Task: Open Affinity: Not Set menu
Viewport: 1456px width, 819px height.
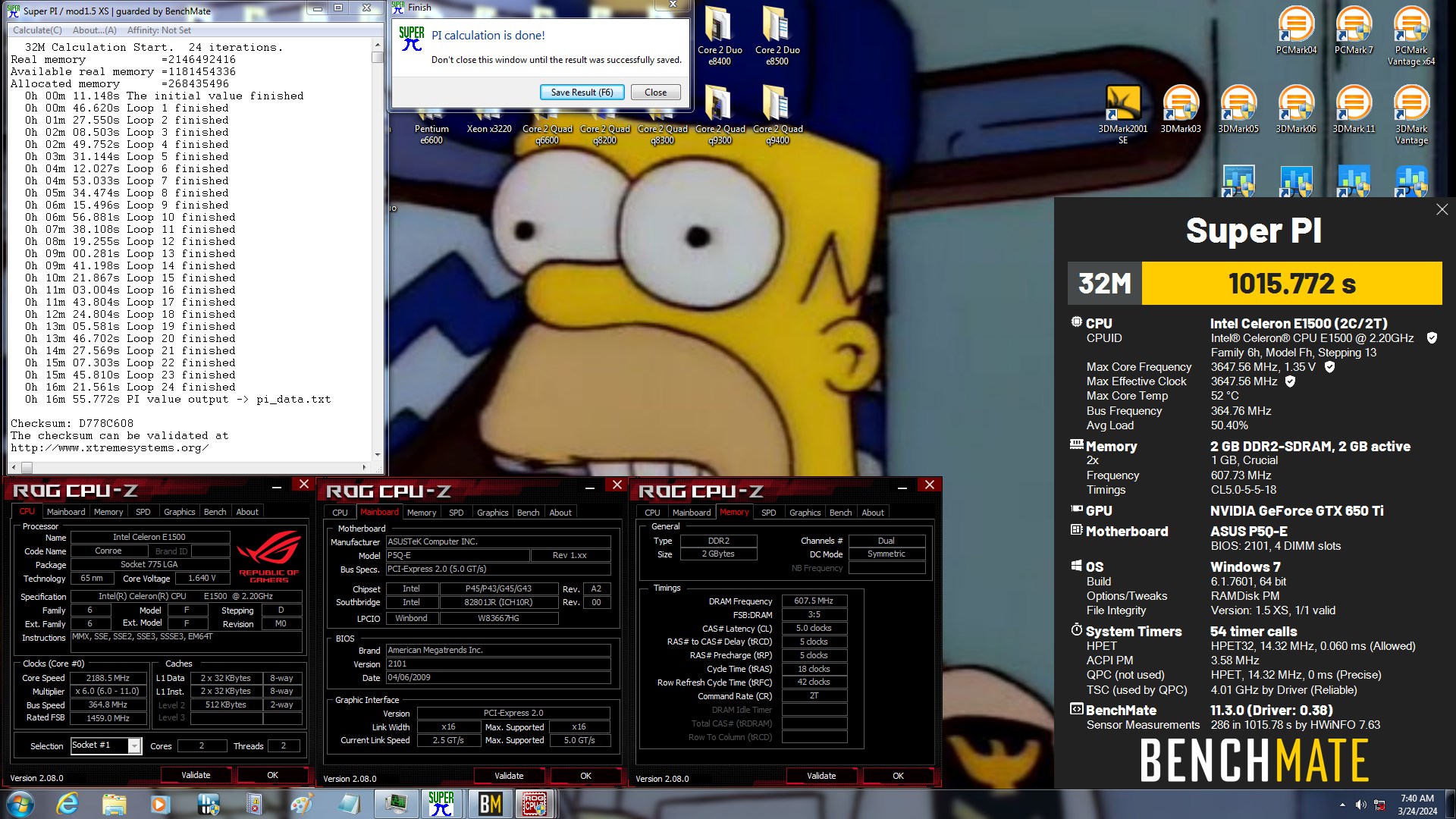Action: click(x=159, y=30)
